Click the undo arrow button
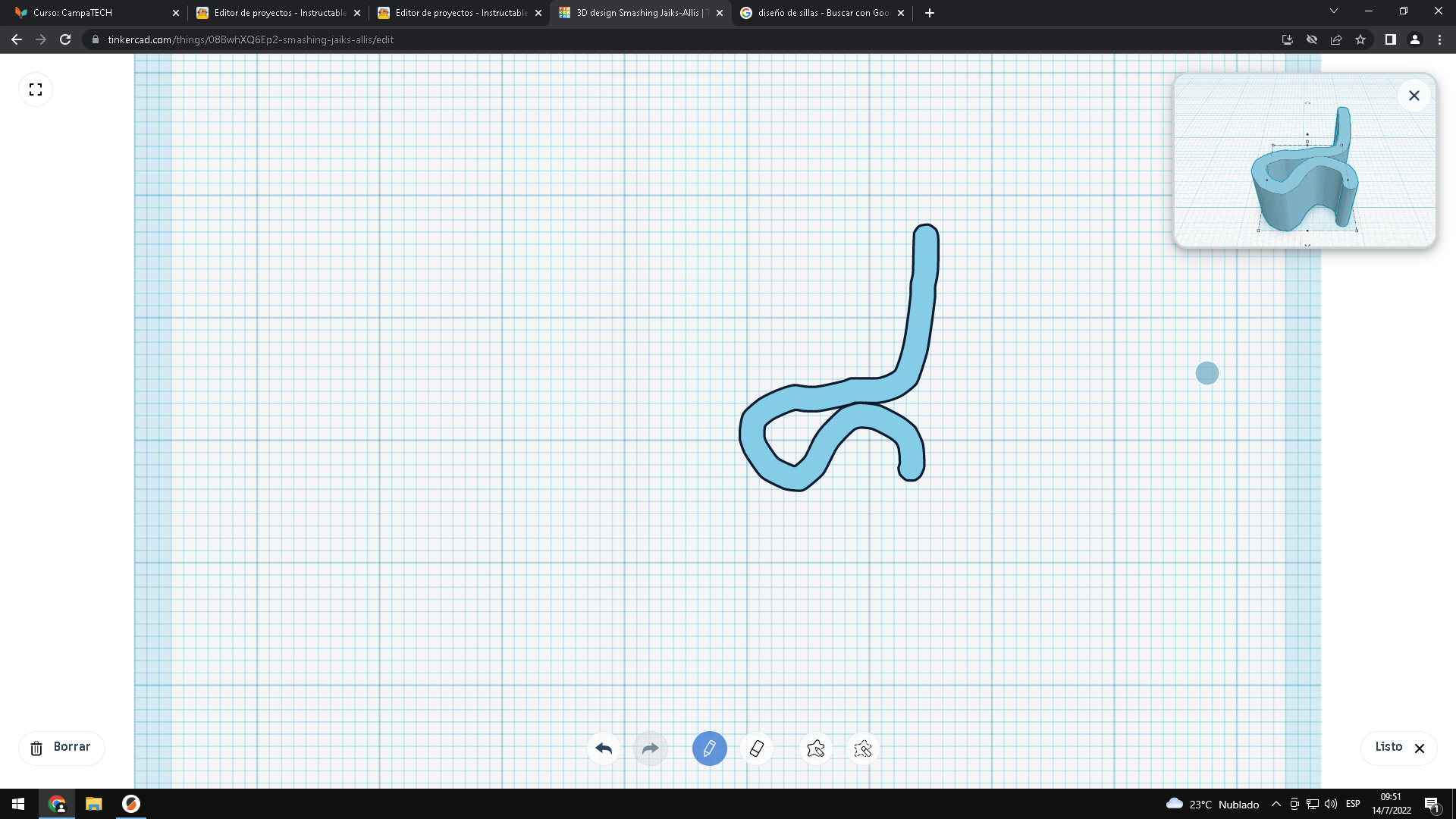Viewport: 1456px width, 819px height. [x=604, y=748]
